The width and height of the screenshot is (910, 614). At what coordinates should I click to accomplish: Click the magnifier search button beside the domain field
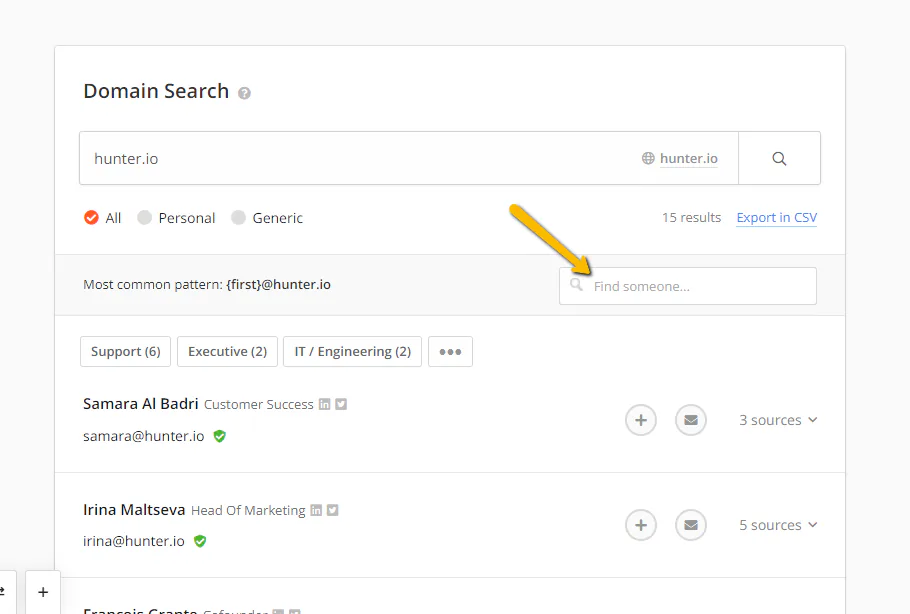(x=779, y=158)
